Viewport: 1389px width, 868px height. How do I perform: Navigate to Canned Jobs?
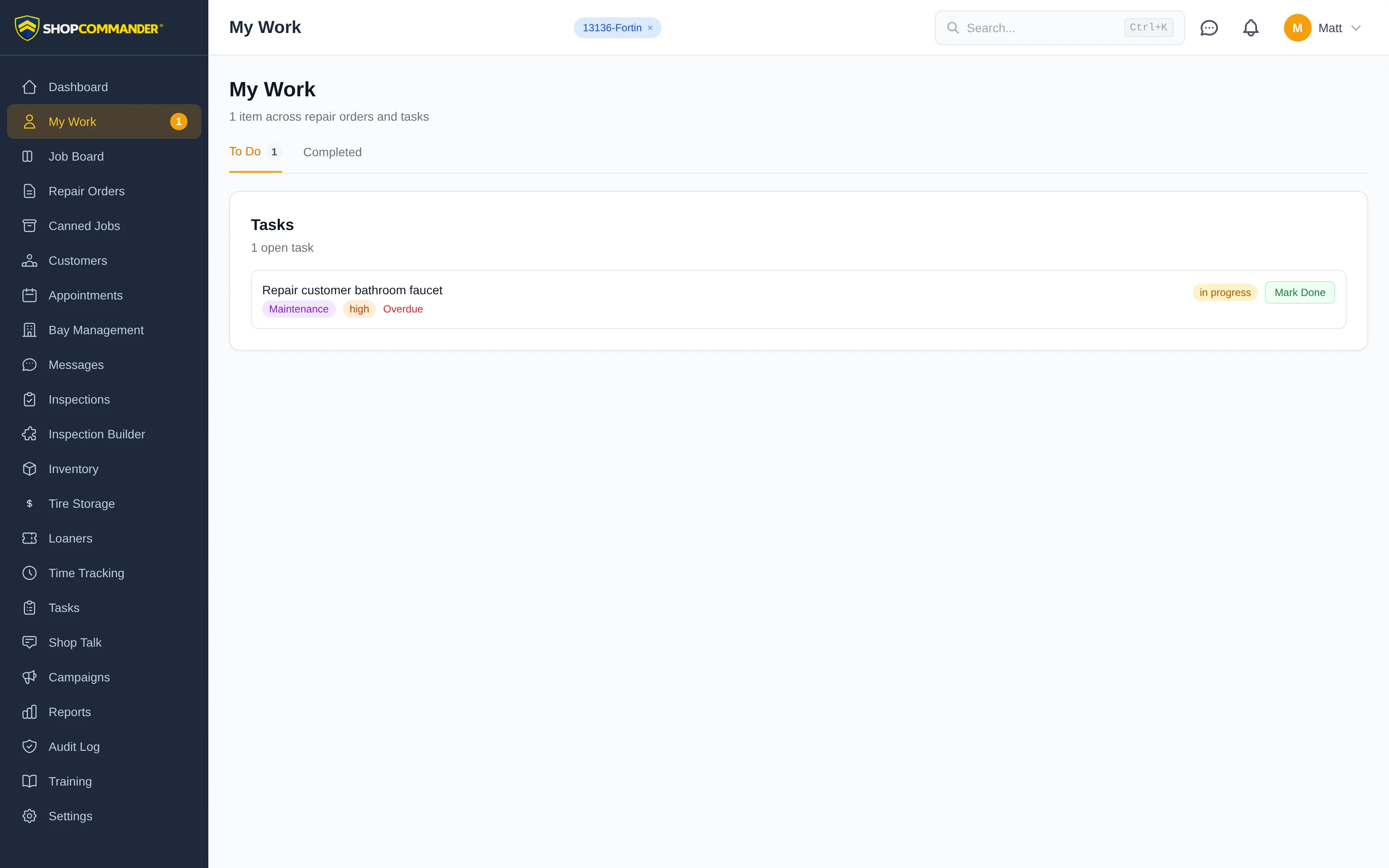[104, 226]
